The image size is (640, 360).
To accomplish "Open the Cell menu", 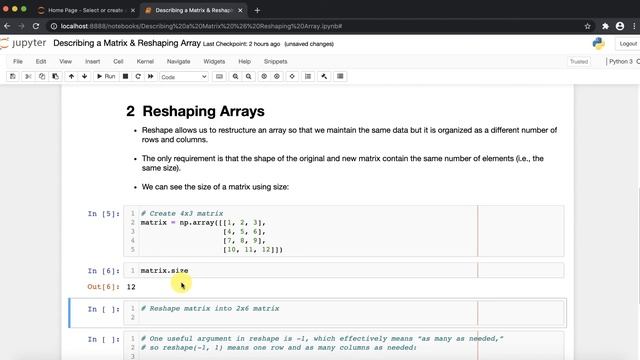I will tap(118, 62).
